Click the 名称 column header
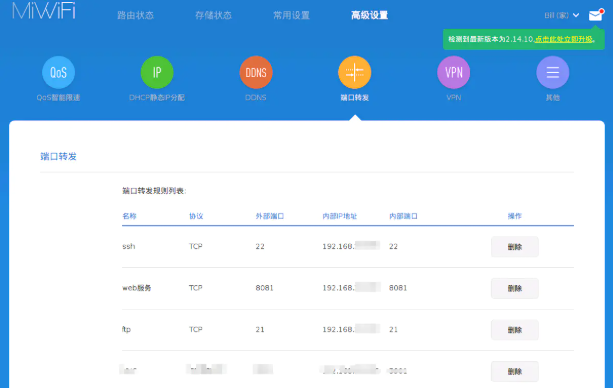The width and height of the screenshot is (613, 388). coord(129,216)
